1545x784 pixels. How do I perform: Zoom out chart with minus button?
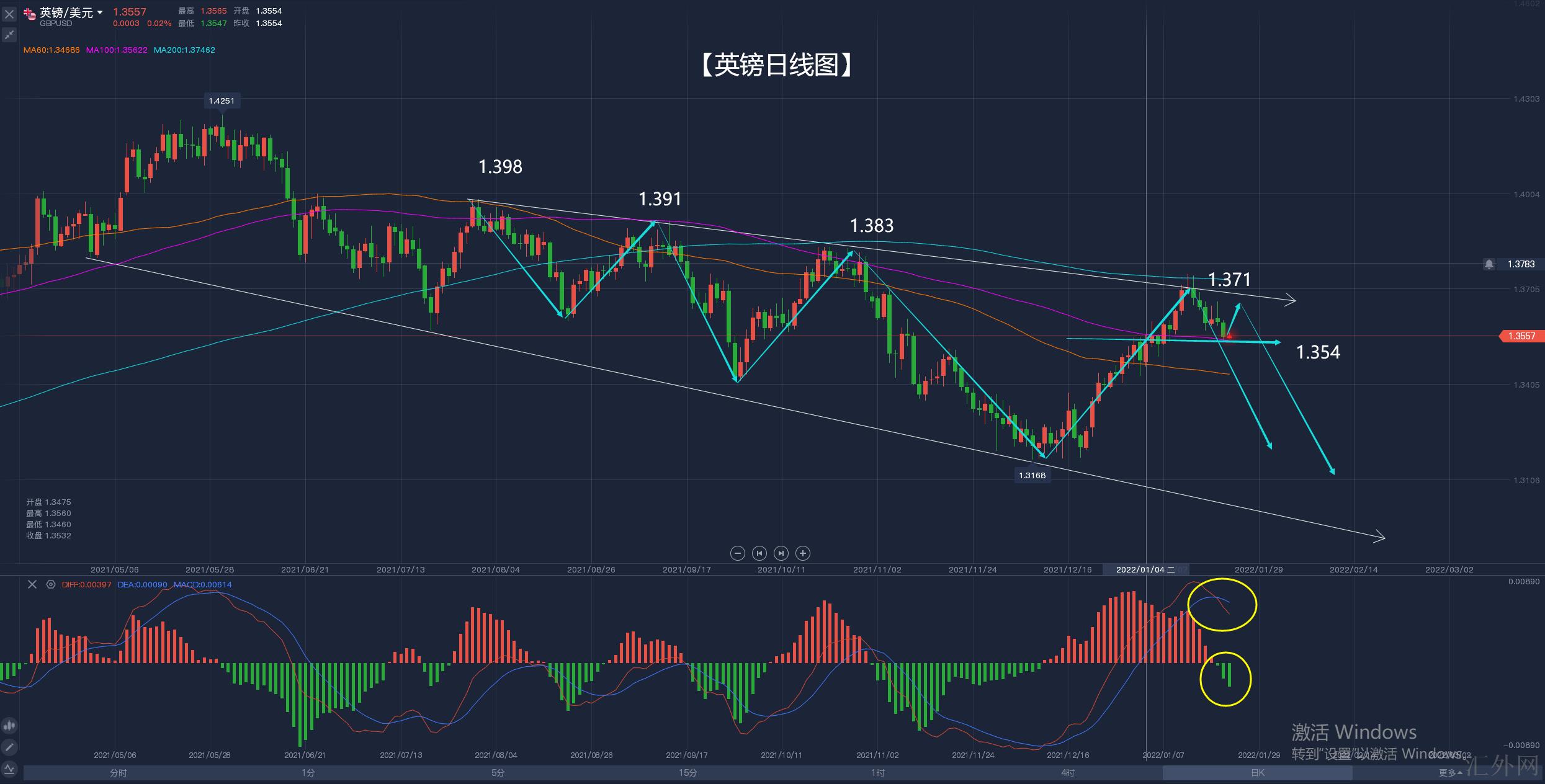pyautogui.click(x=737, y=553)
